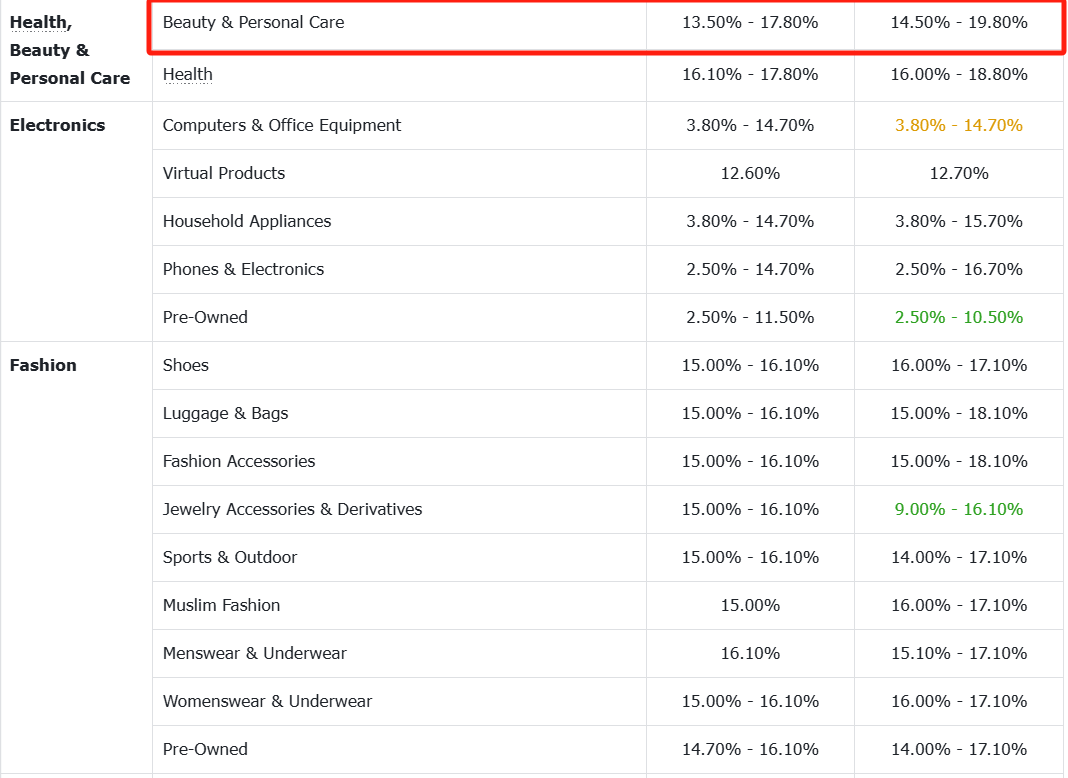This screenshot has height=778, width=1068.
Task: Click 'Computers & Office Equipment' row label
Action: coord(281,125)
